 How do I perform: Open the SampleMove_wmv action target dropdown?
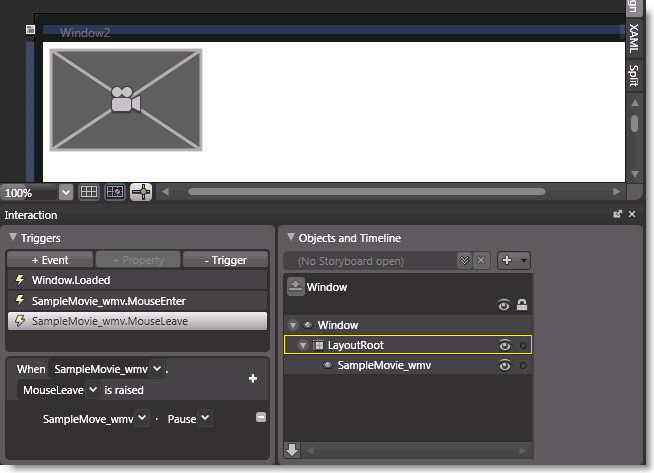pos(142,418)
